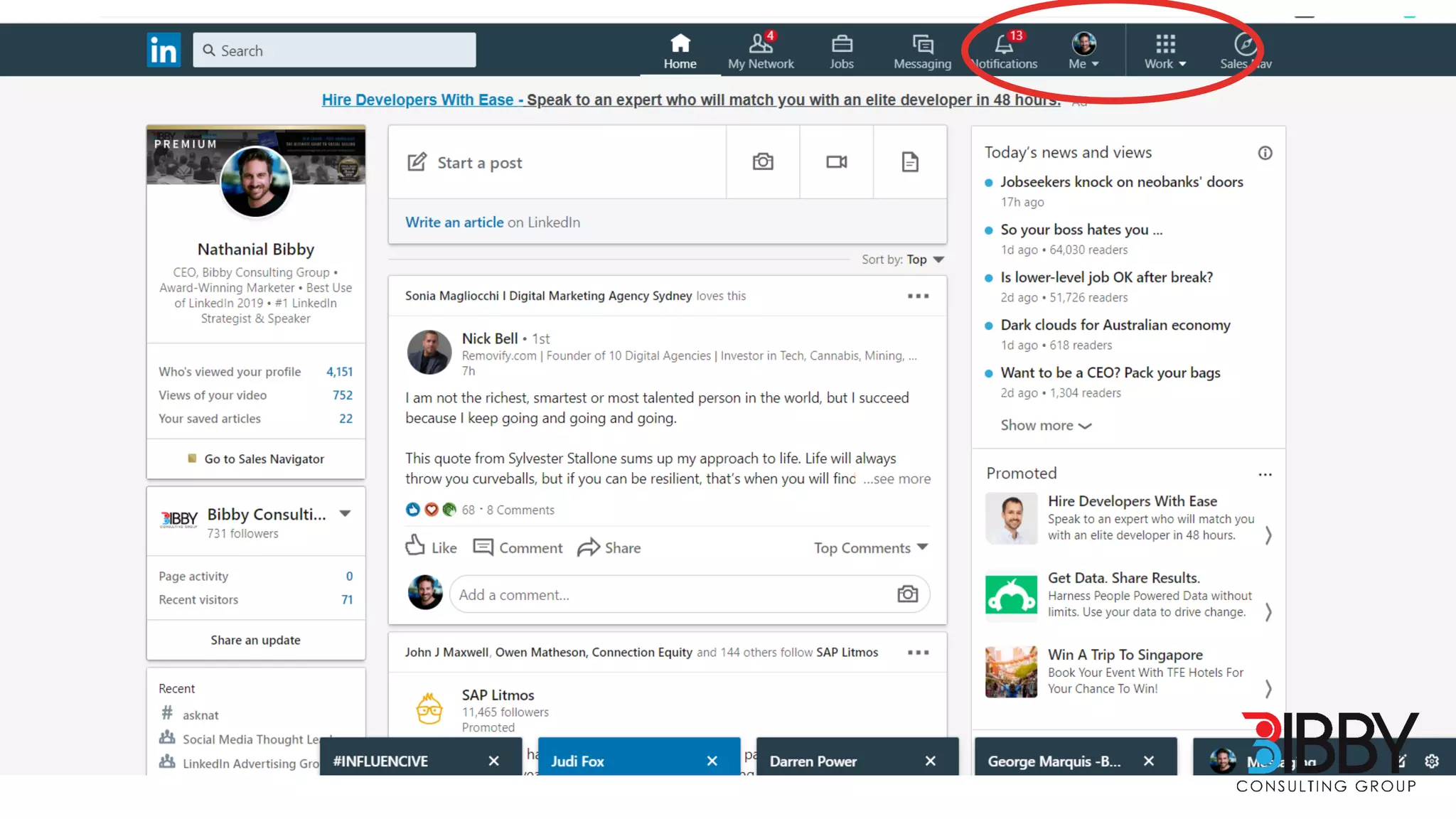
Task: Click the Write an article link
Action: [454, 222]
